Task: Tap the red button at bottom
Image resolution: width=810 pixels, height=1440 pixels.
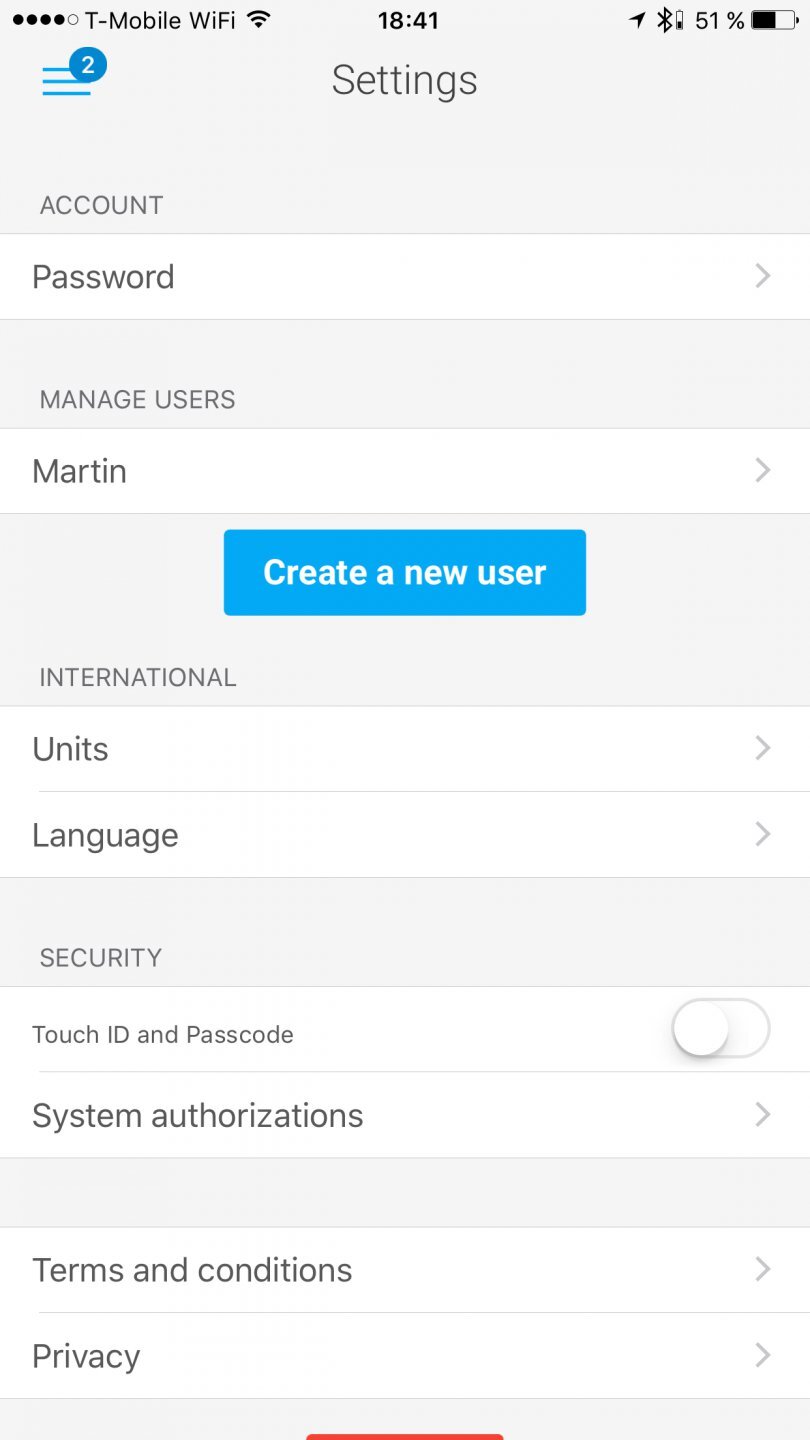Action: tap(404, 1436)
